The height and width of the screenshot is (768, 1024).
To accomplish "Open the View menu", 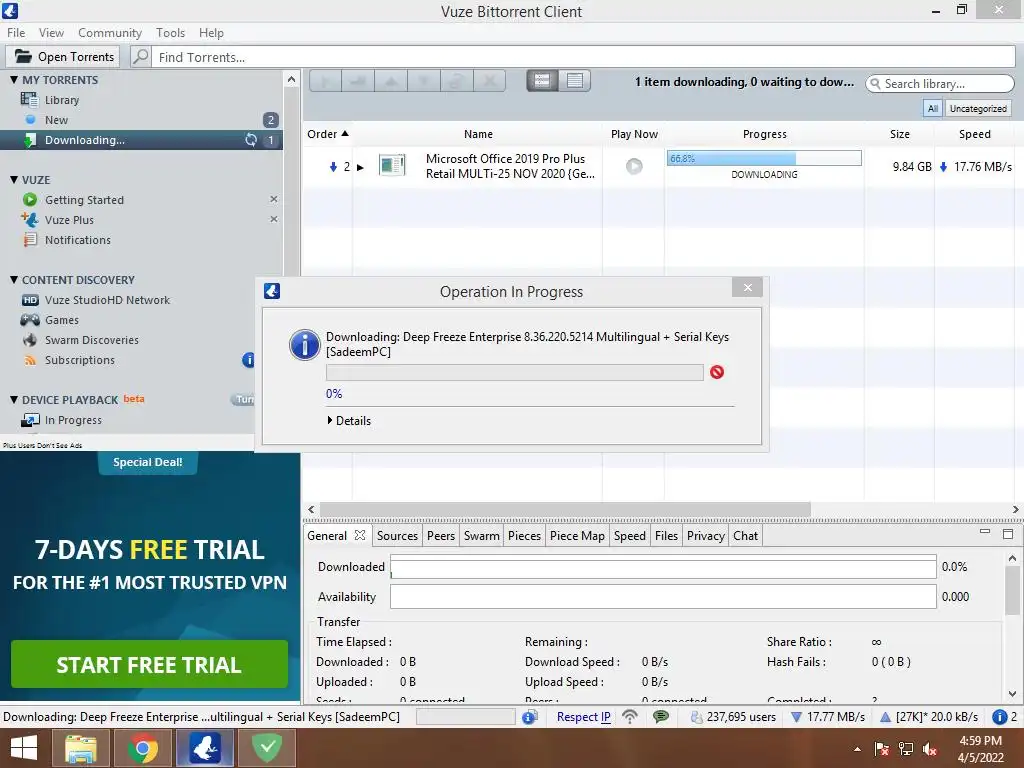I will (51, 33).
